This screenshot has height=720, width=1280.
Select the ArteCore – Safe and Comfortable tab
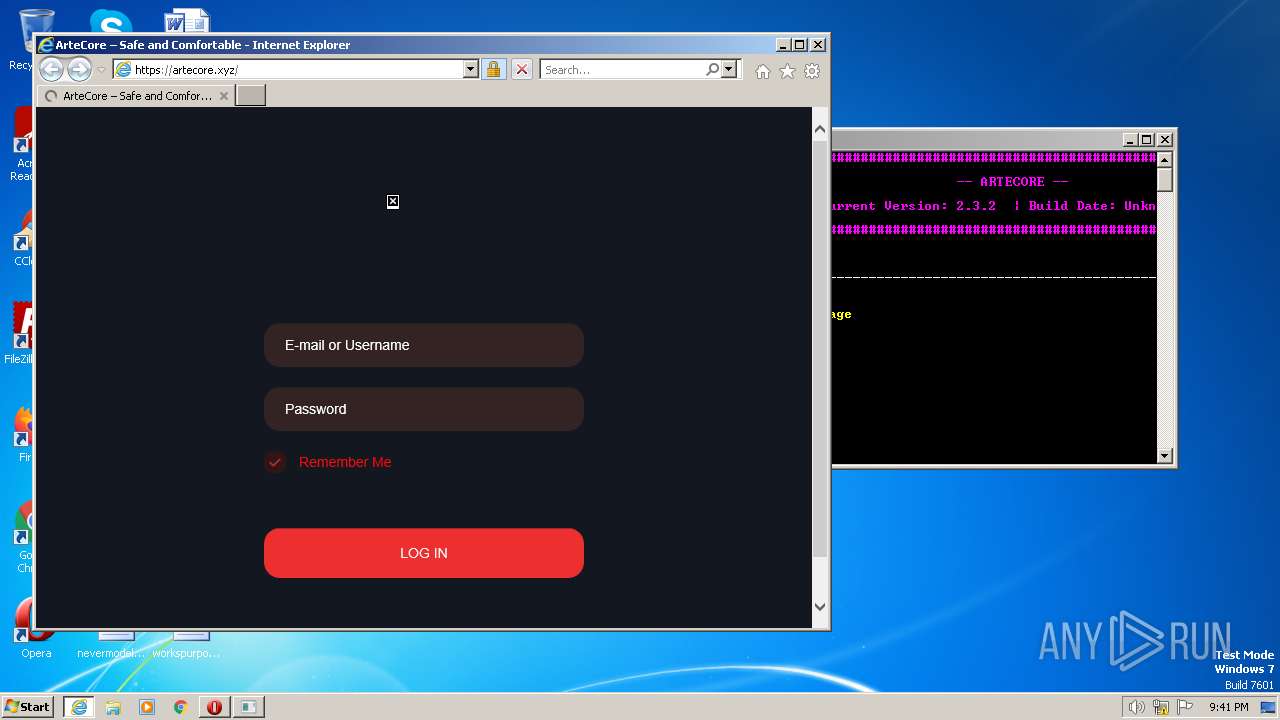point(137,96)
